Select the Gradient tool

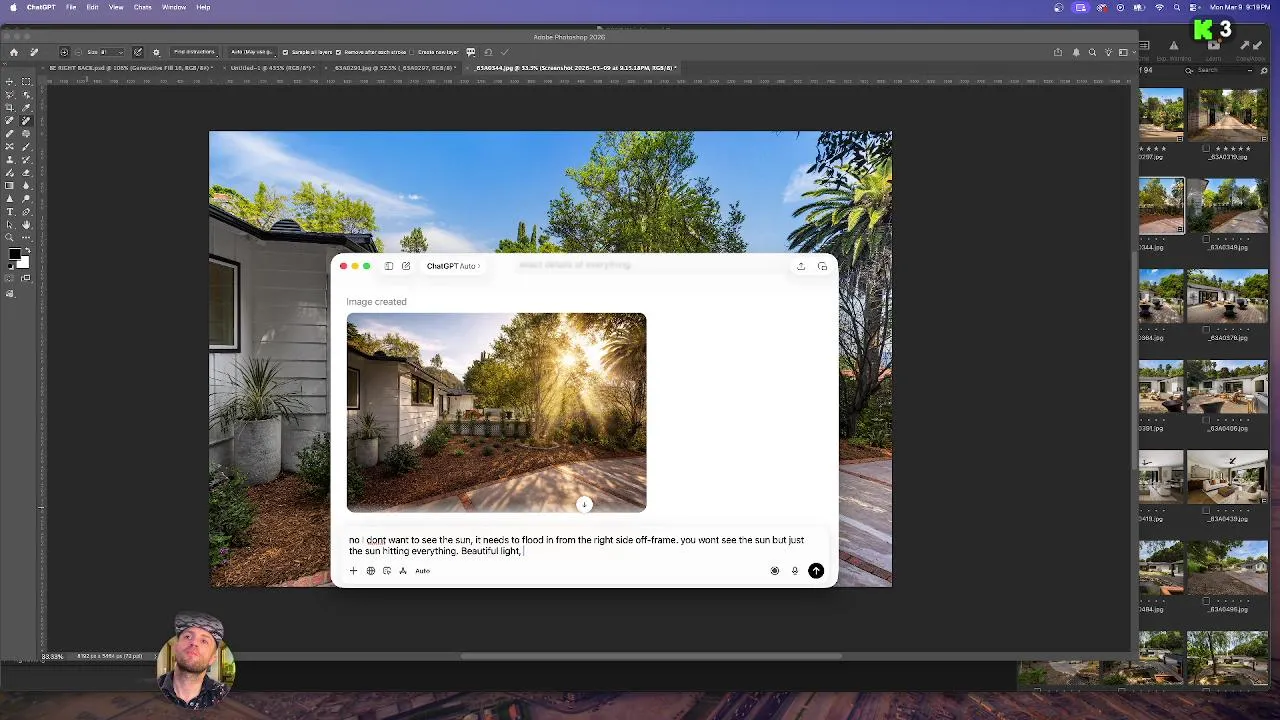(x=10, y=185)
